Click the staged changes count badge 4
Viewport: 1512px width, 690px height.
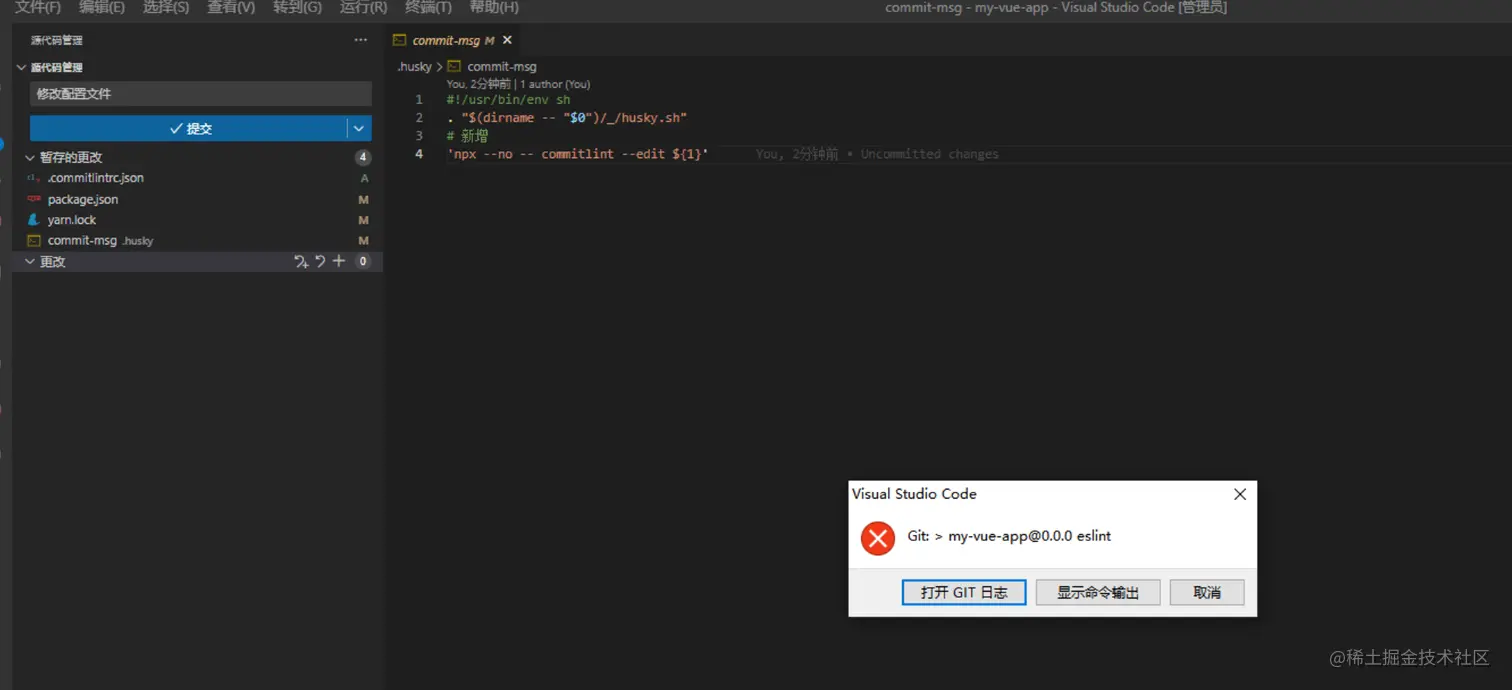363,157
